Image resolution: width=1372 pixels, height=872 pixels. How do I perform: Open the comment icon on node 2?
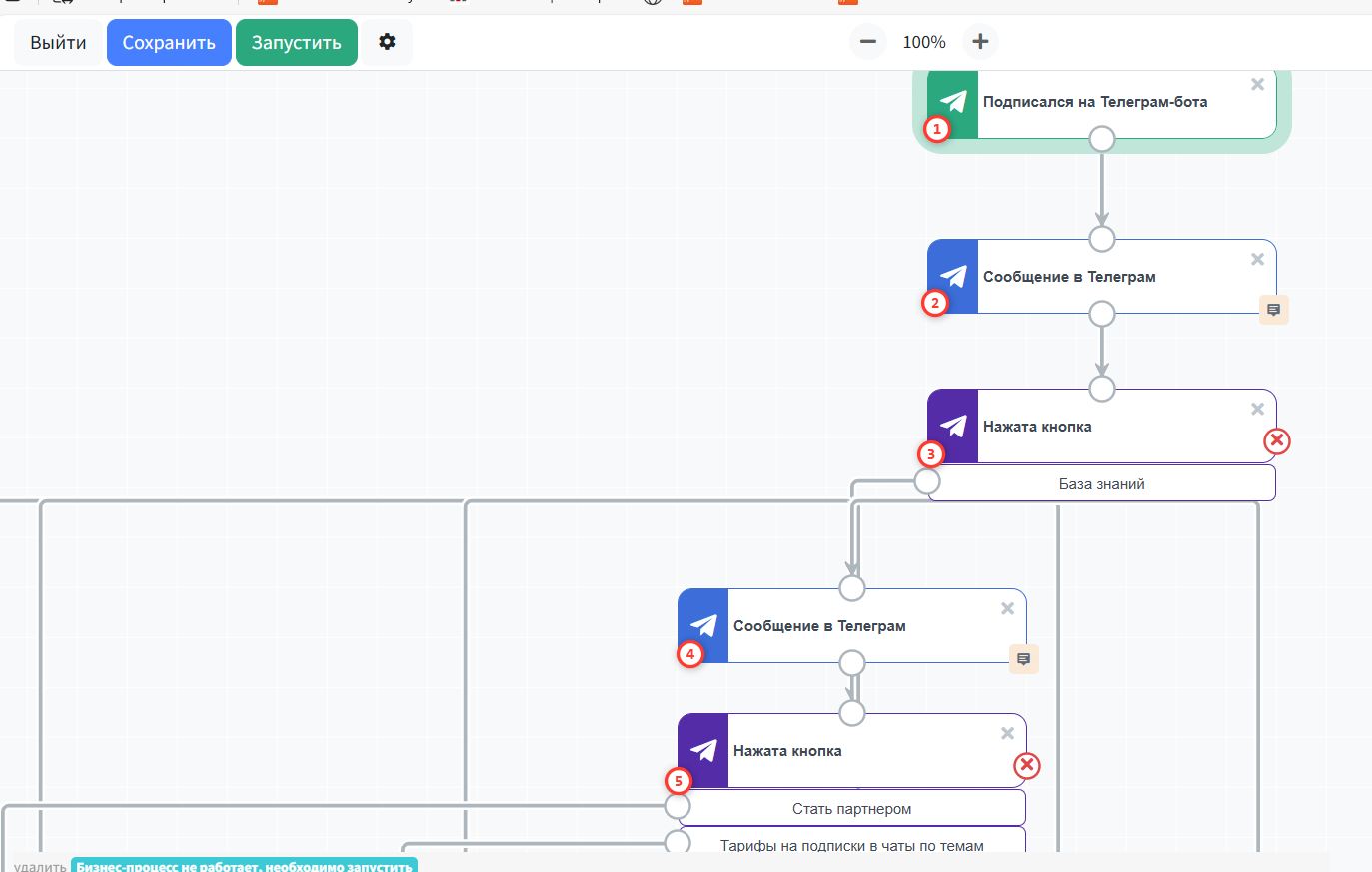[1273, 310]
